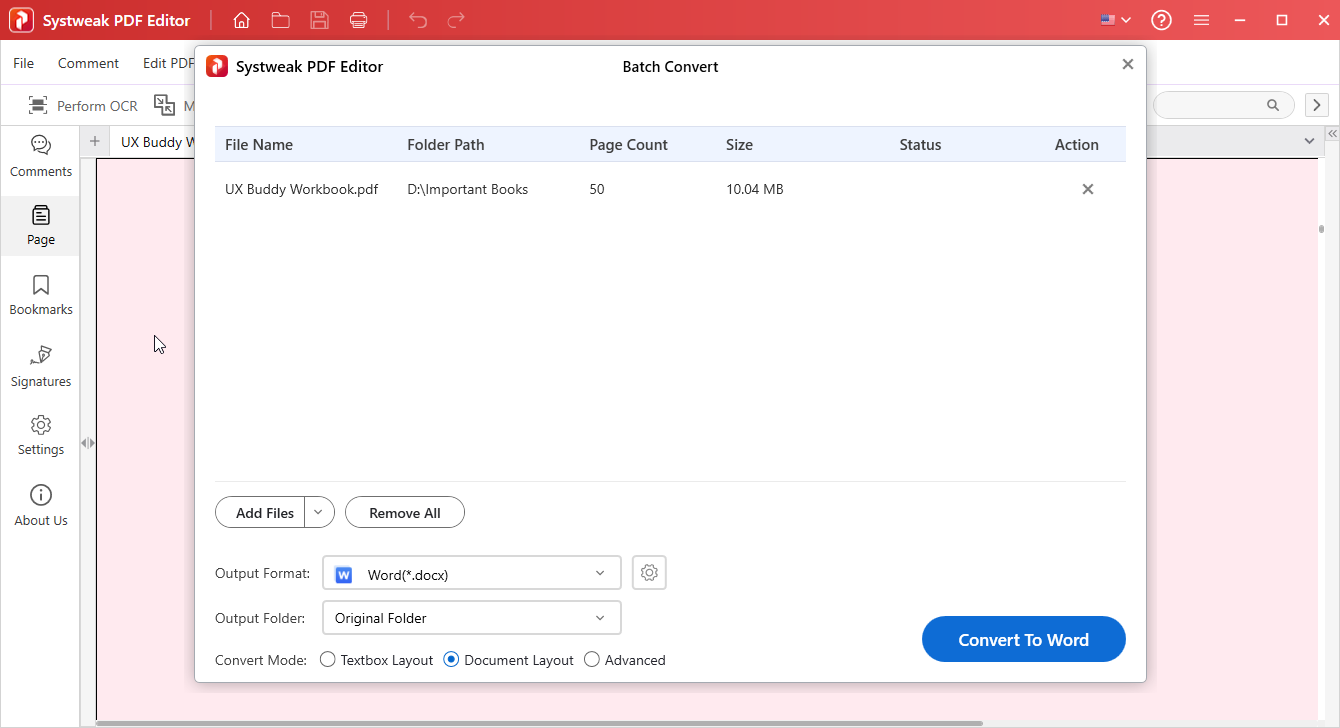Open the Signatures panel
1340x728 pixels.
click(x=40, y=365)
